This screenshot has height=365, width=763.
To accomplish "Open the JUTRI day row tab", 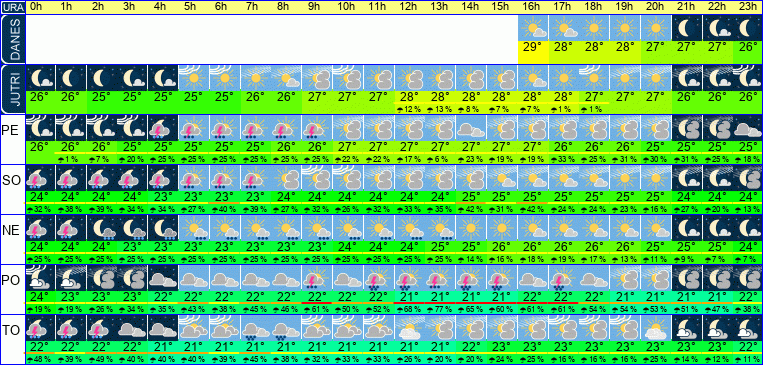I will (x=12, y=90).
